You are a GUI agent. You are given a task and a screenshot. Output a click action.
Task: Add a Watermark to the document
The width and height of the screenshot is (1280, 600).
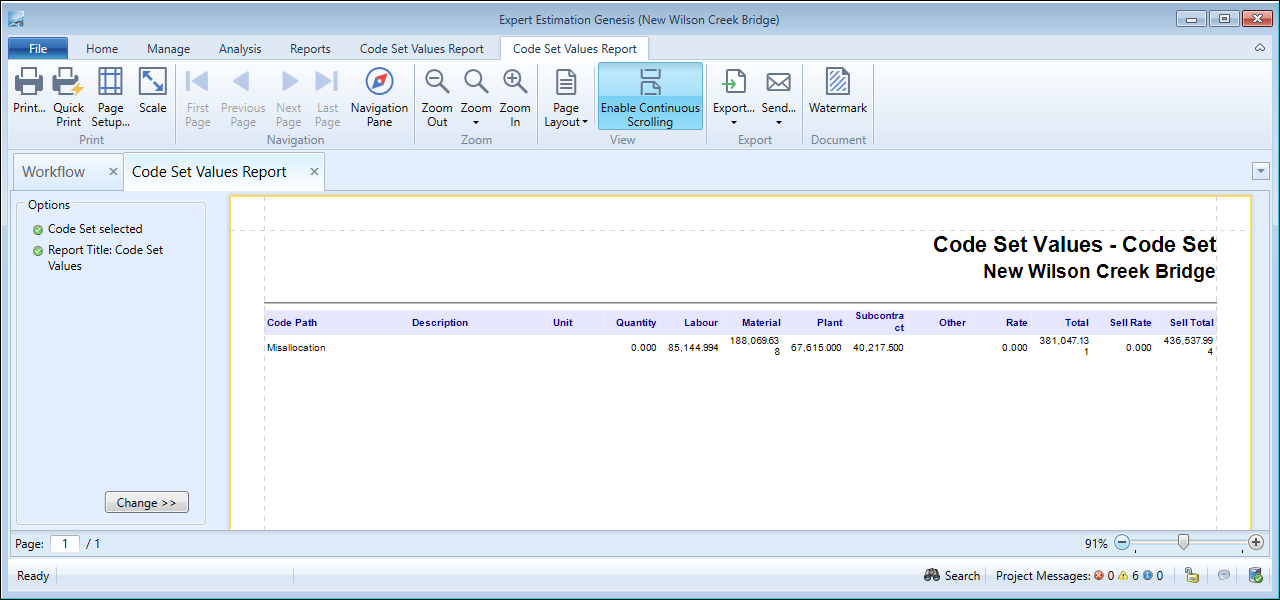[x=837, y=84]
